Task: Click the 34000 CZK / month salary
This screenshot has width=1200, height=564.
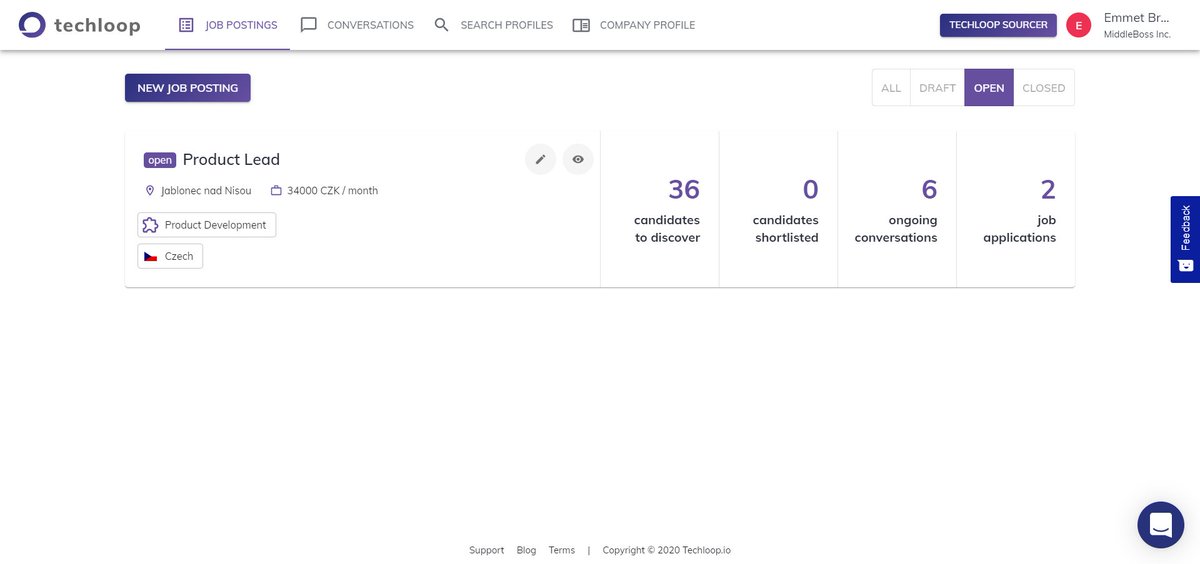Action: (332, 190)
